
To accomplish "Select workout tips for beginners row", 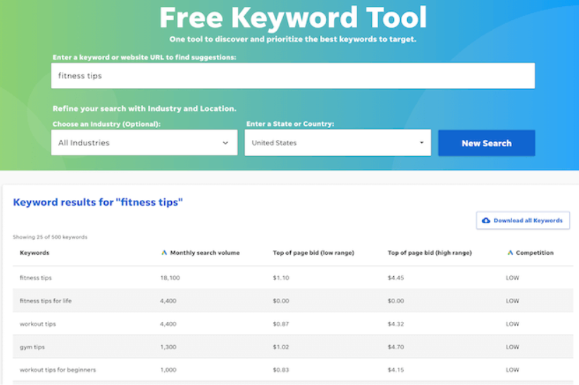I will 293,369.
